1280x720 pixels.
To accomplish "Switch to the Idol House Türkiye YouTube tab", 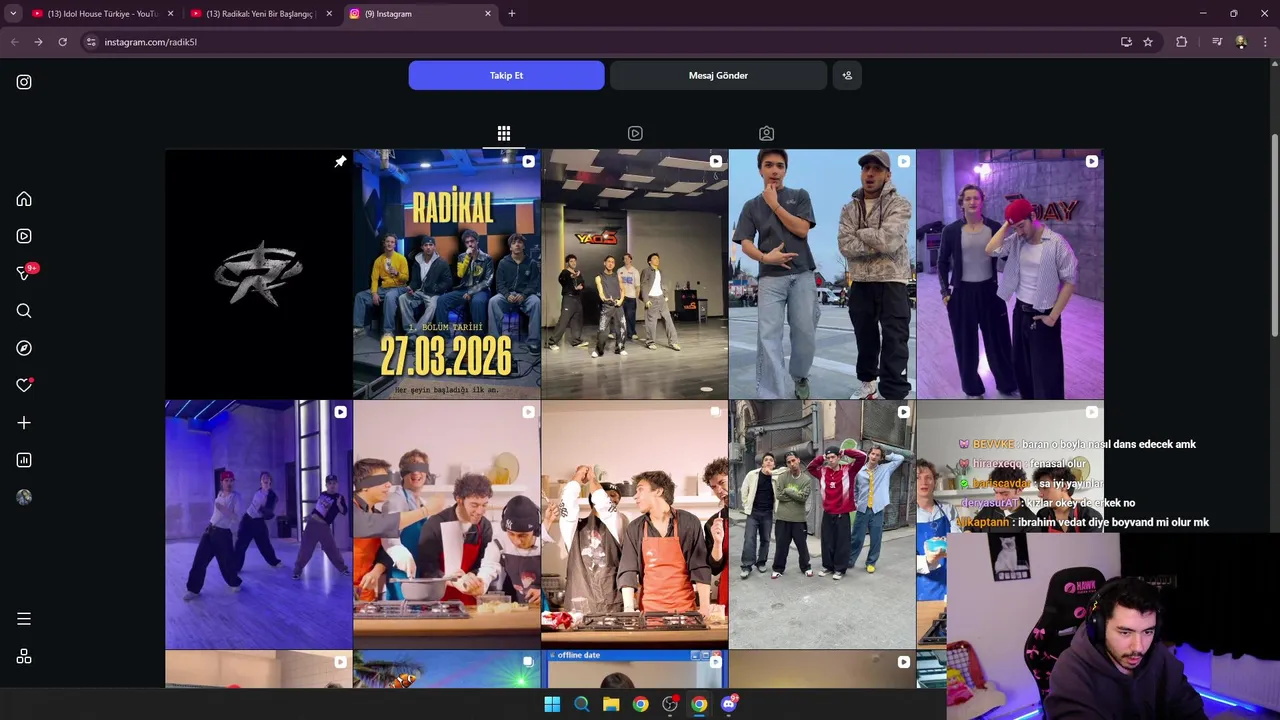I will [103, 14].
